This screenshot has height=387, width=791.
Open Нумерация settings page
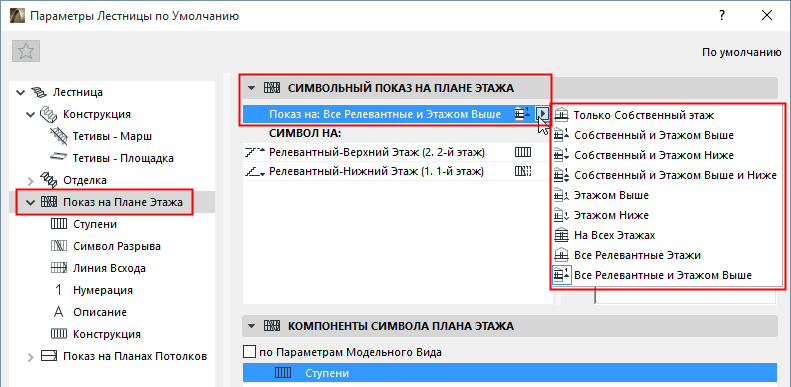pos(103,290)
